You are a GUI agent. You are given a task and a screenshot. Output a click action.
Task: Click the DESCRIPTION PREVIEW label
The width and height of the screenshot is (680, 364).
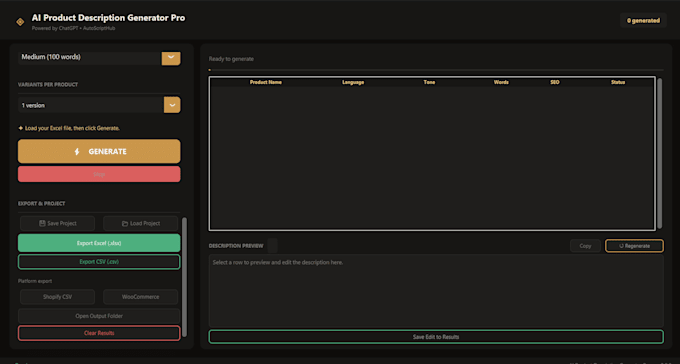point(235,246)
